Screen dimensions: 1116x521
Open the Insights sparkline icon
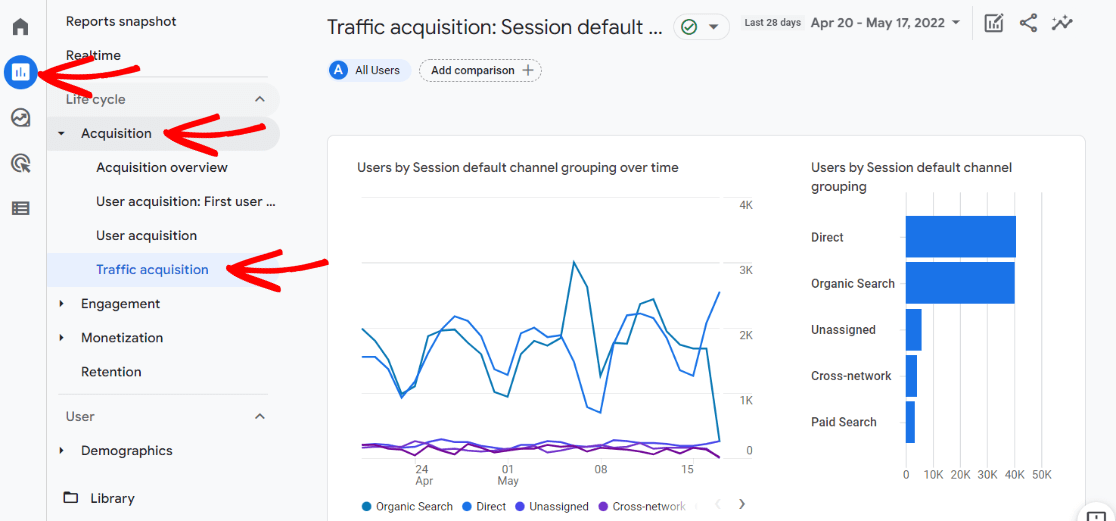tap(1062, 24)
